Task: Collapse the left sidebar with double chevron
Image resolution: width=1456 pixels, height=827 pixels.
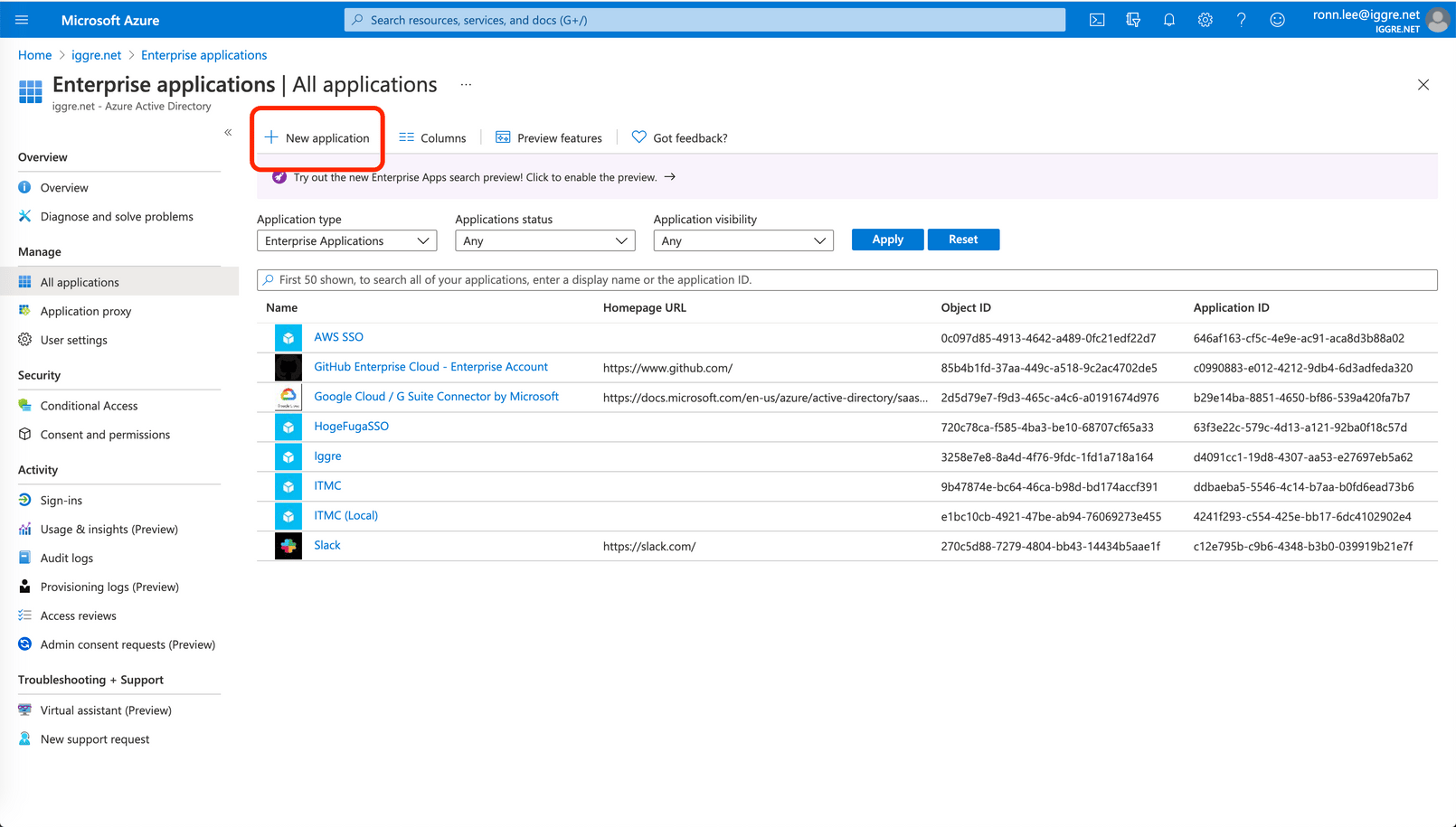Action: point(228,132)
